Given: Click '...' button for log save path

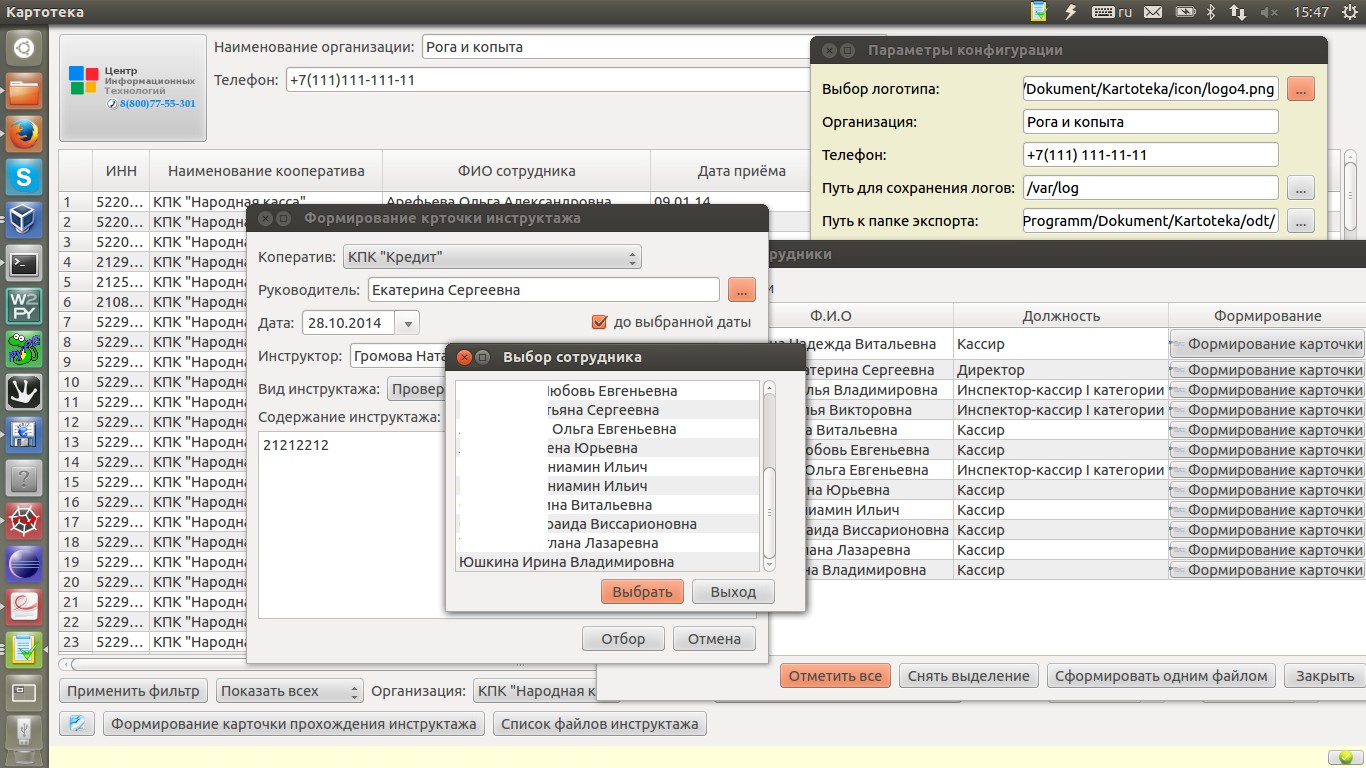Looking at the screenshot, I should (x=1300, y=187).
